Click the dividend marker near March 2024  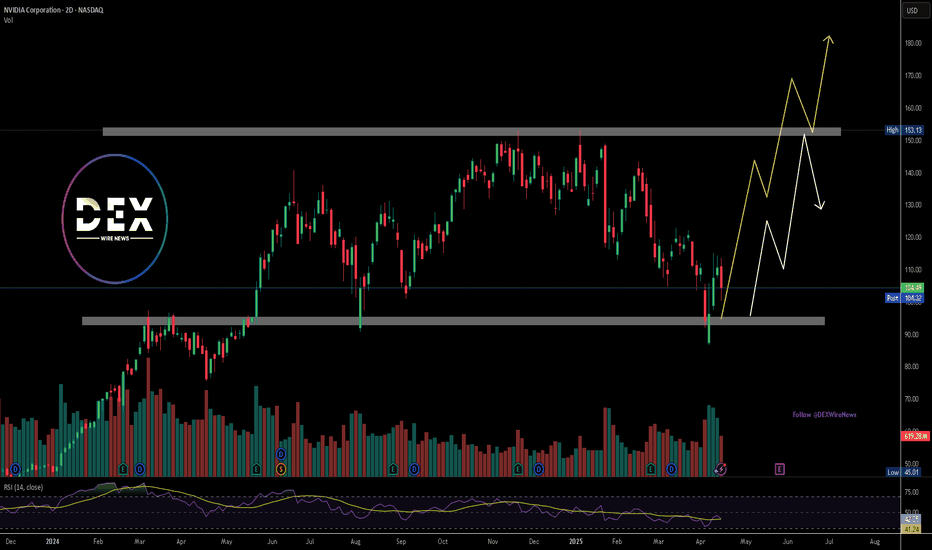(140, 469)
